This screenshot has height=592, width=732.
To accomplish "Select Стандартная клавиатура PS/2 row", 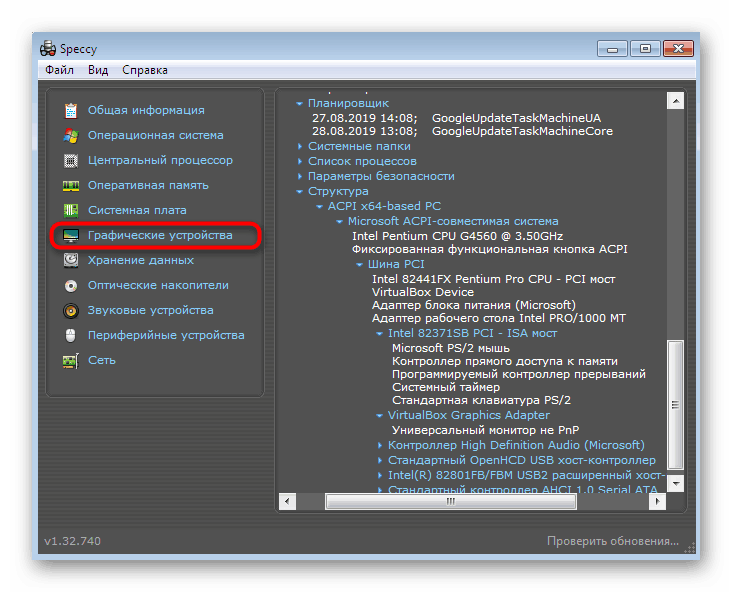I will [x=481, y=401].
